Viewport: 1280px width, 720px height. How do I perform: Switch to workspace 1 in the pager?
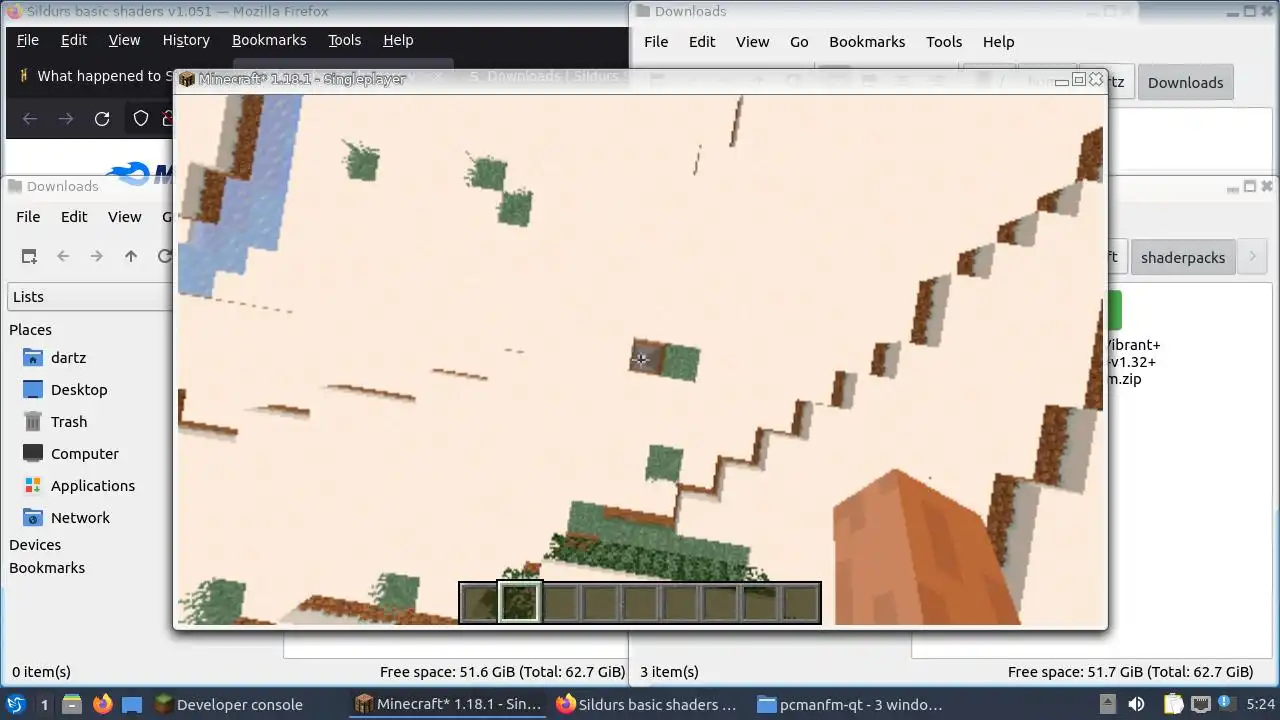[44, 704]
